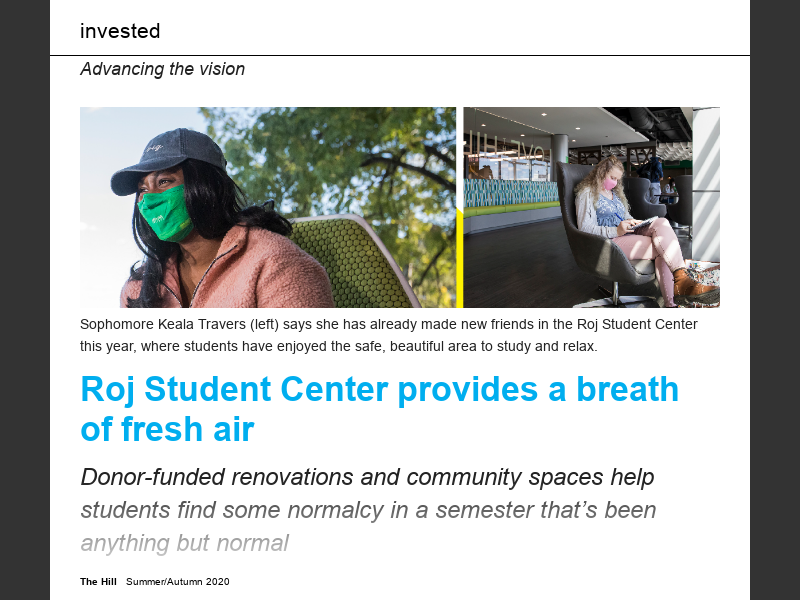Click "The Hill" publication name in footer
Screen dimensions: 800x600
pyautogui.click(x=98, y=582)
